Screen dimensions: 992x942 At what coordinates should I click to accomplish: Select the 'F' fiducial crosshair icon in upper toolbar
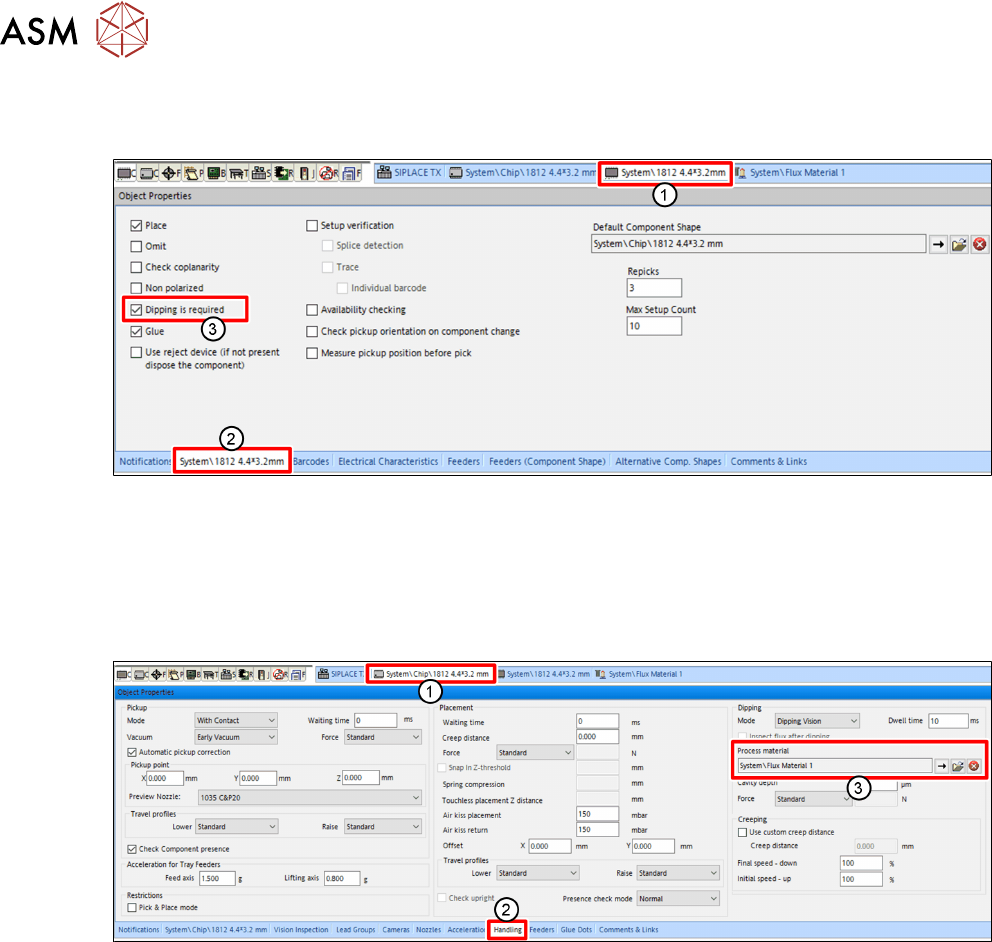coord(170,173)
